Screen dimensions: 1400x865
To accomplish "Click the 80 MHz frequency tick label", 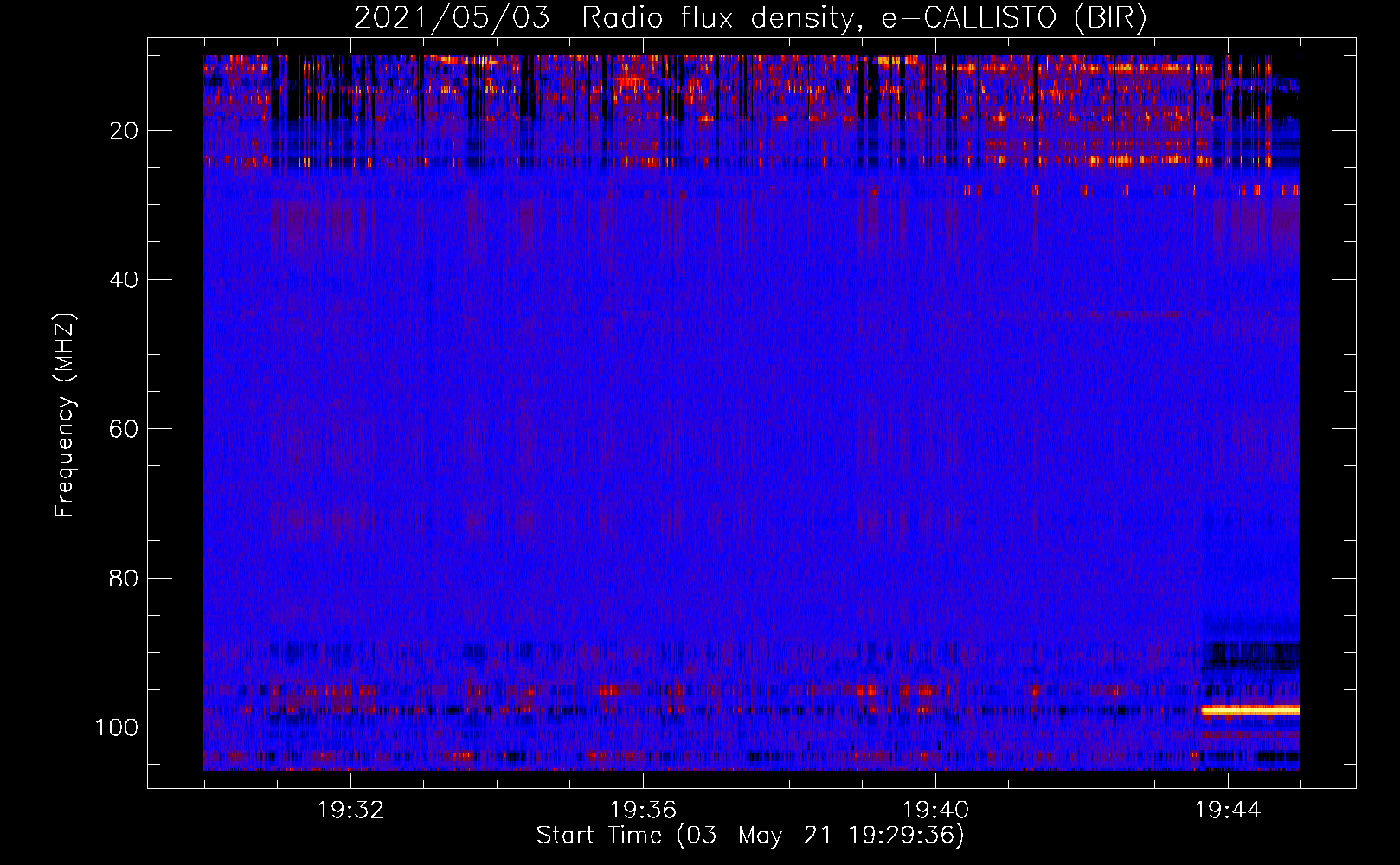I will pos(124,578).
